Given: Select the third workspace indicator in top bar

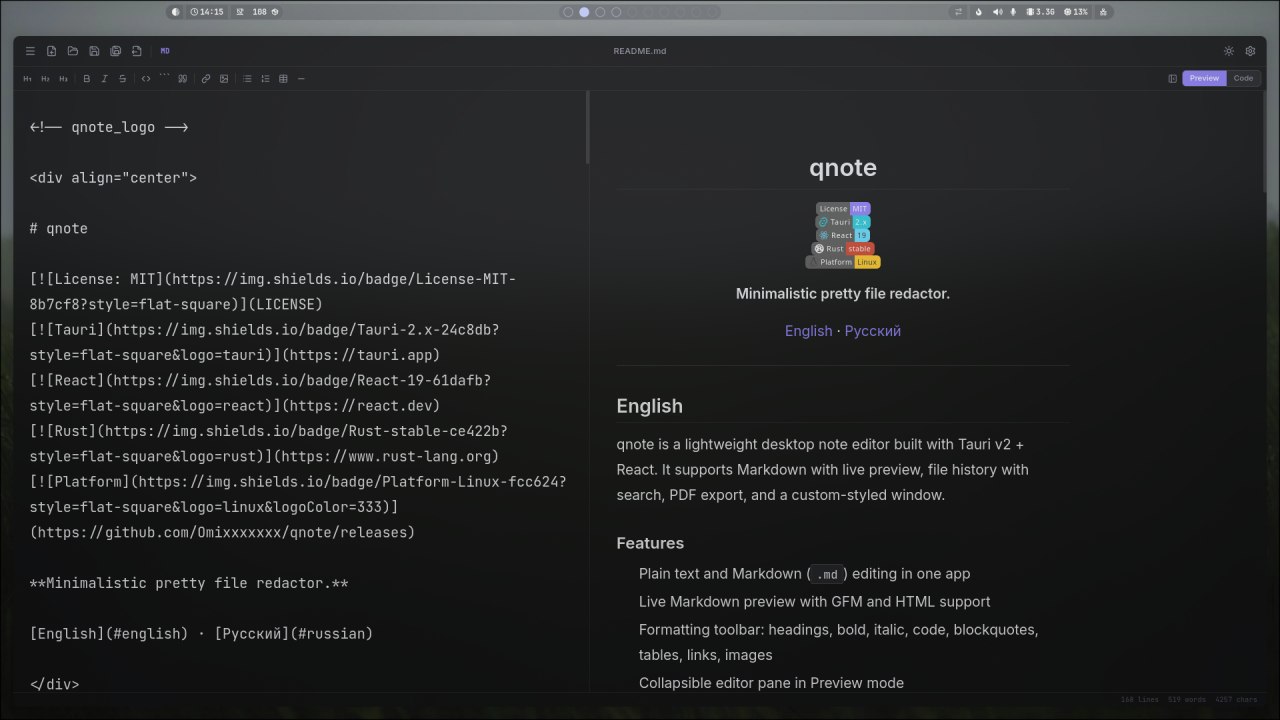Looking at the screenshot, I should pyautogui.click(x=600, y=12).
